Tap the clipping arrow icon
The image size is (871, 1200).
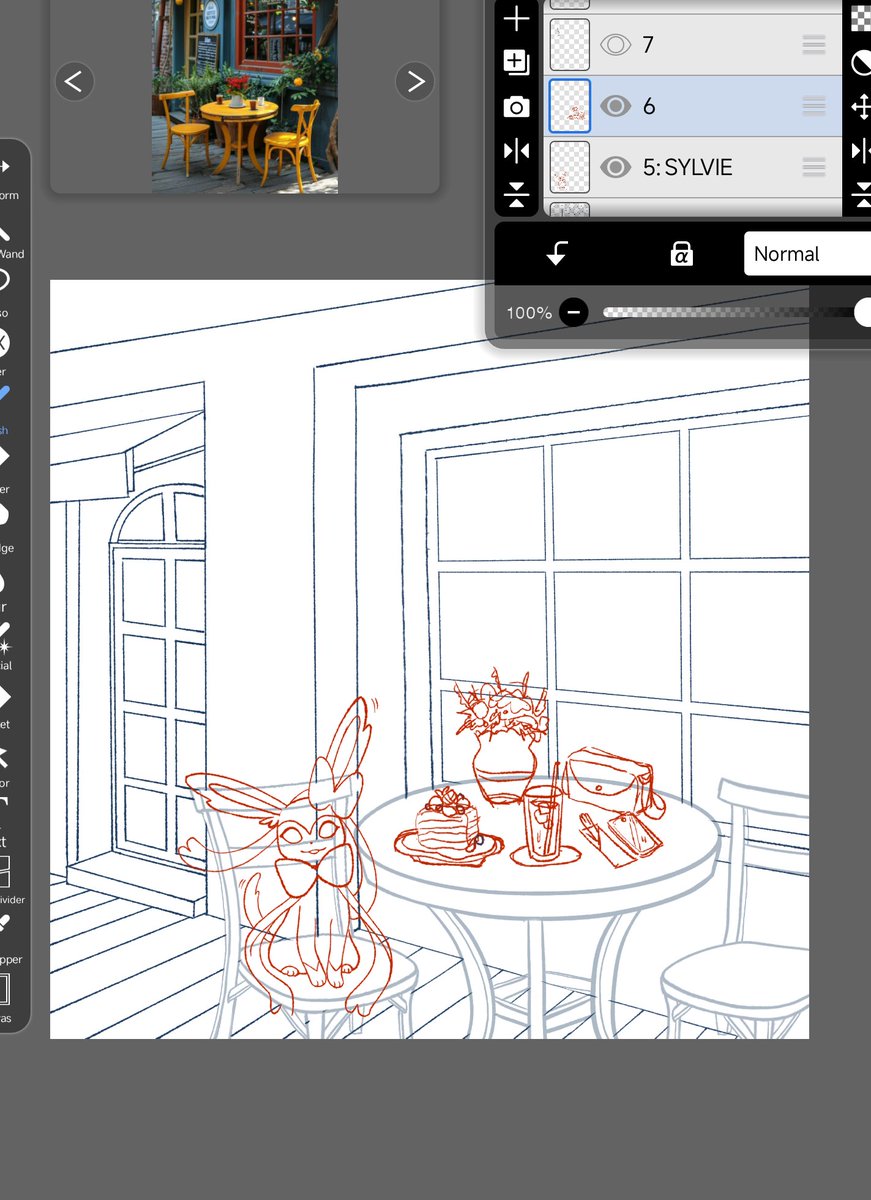point(557,254)
